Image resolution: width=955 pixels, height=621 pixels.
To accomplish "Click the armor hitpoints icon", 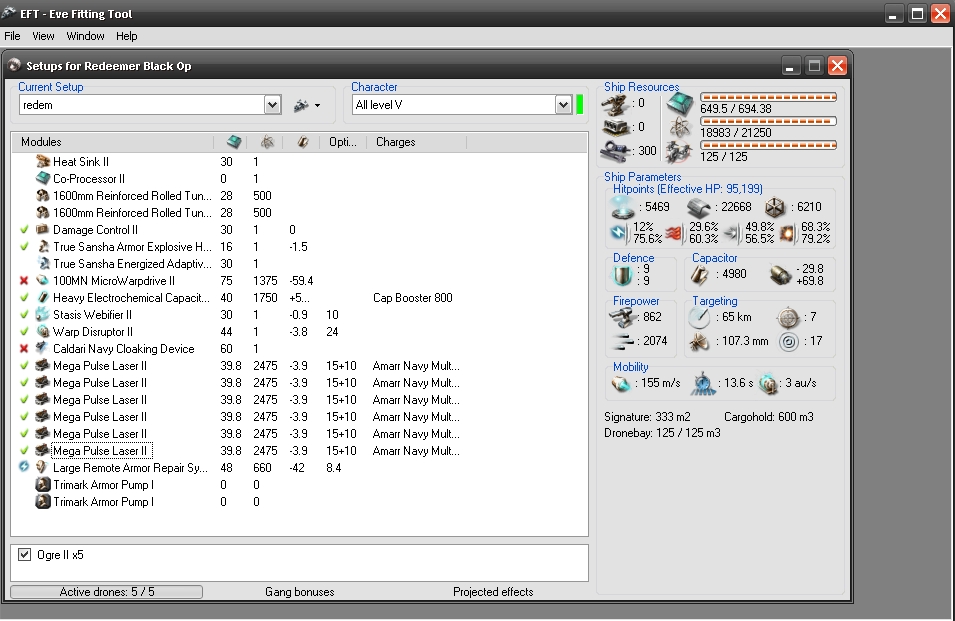I will pos(699,207).
